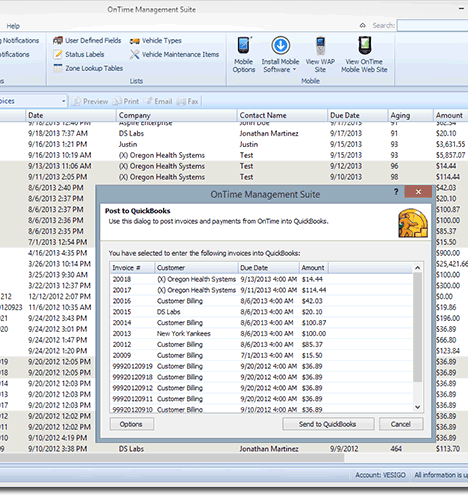Select invoice 99920120912 row
This screenshot has height=496, width=468.
(x=262, y=388)
